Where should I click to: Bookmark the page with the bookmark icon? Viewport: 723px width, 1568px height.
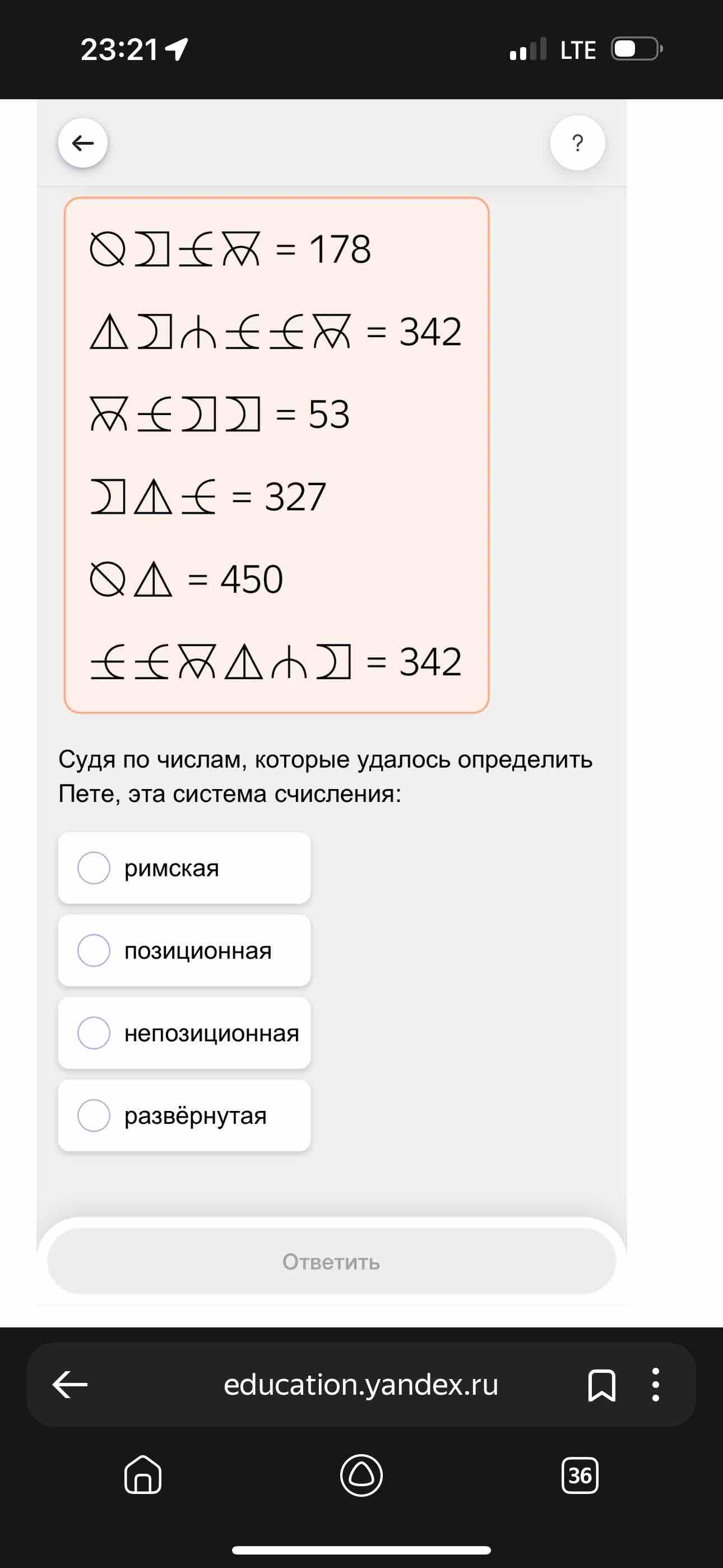pyautogui.click(x=601, y=1385)
